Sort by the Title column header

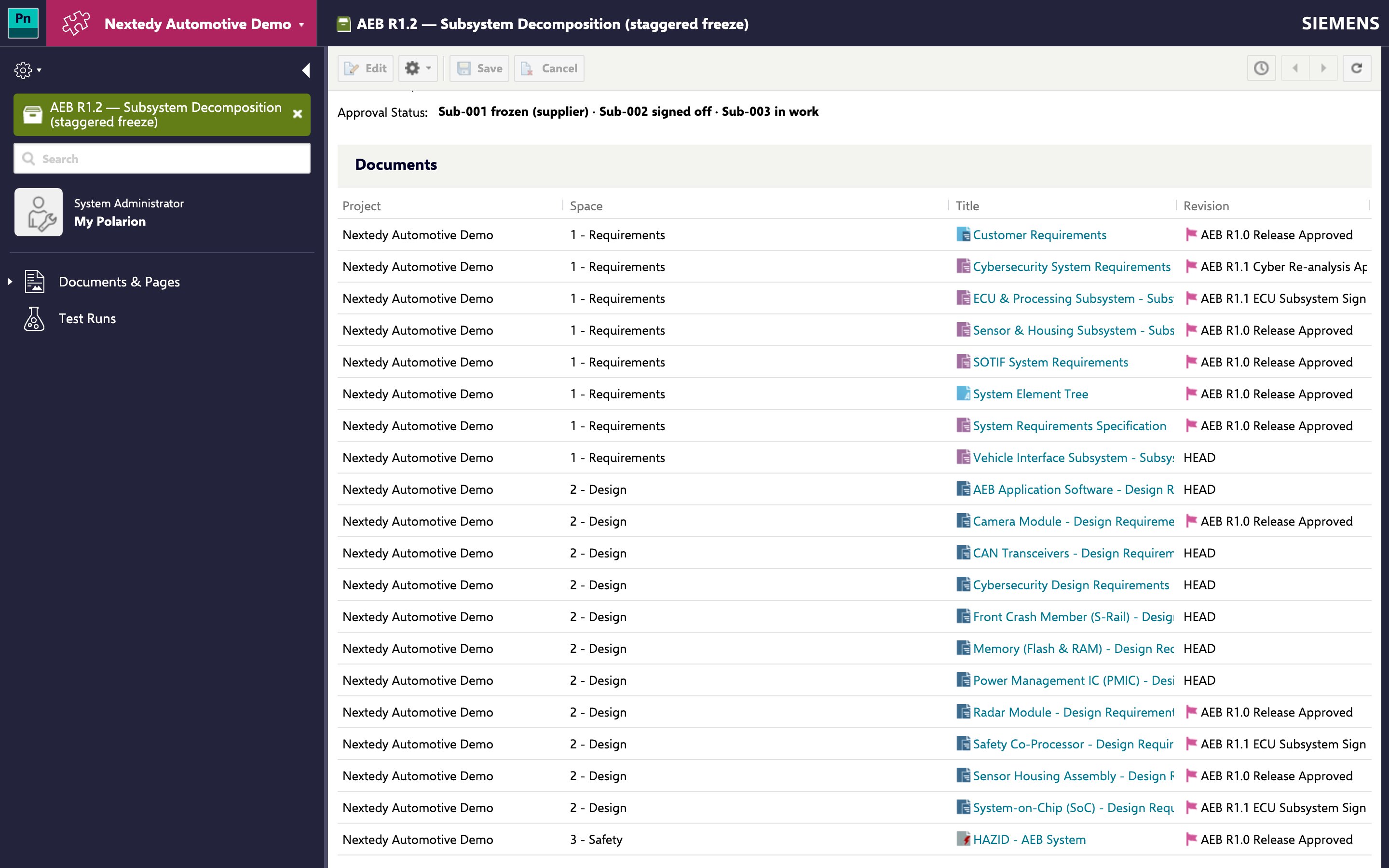coord(967,205)
